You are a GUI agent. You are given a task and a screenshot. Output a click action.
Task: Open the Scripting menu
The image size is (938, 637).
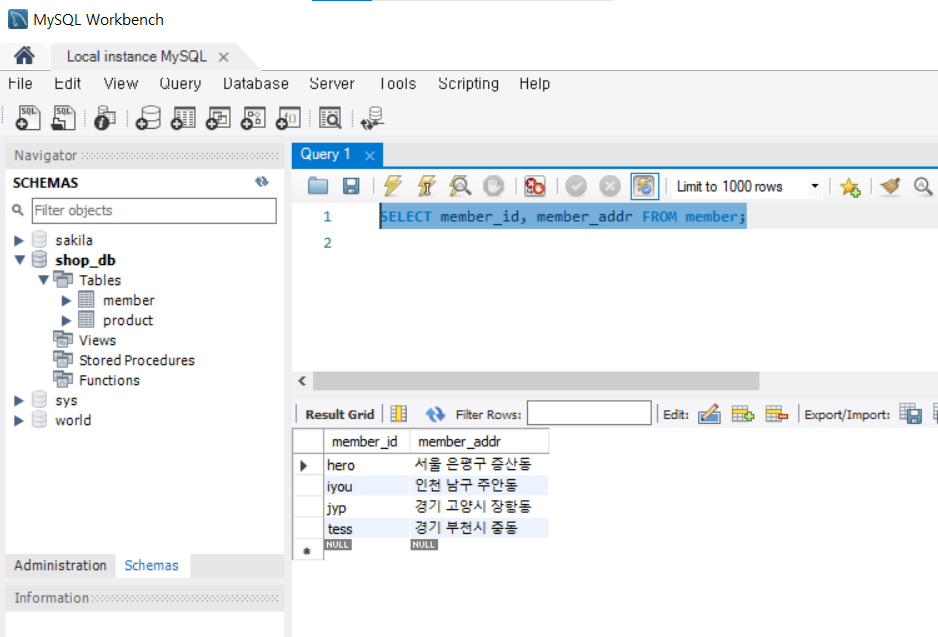click(x=468, y=84)
